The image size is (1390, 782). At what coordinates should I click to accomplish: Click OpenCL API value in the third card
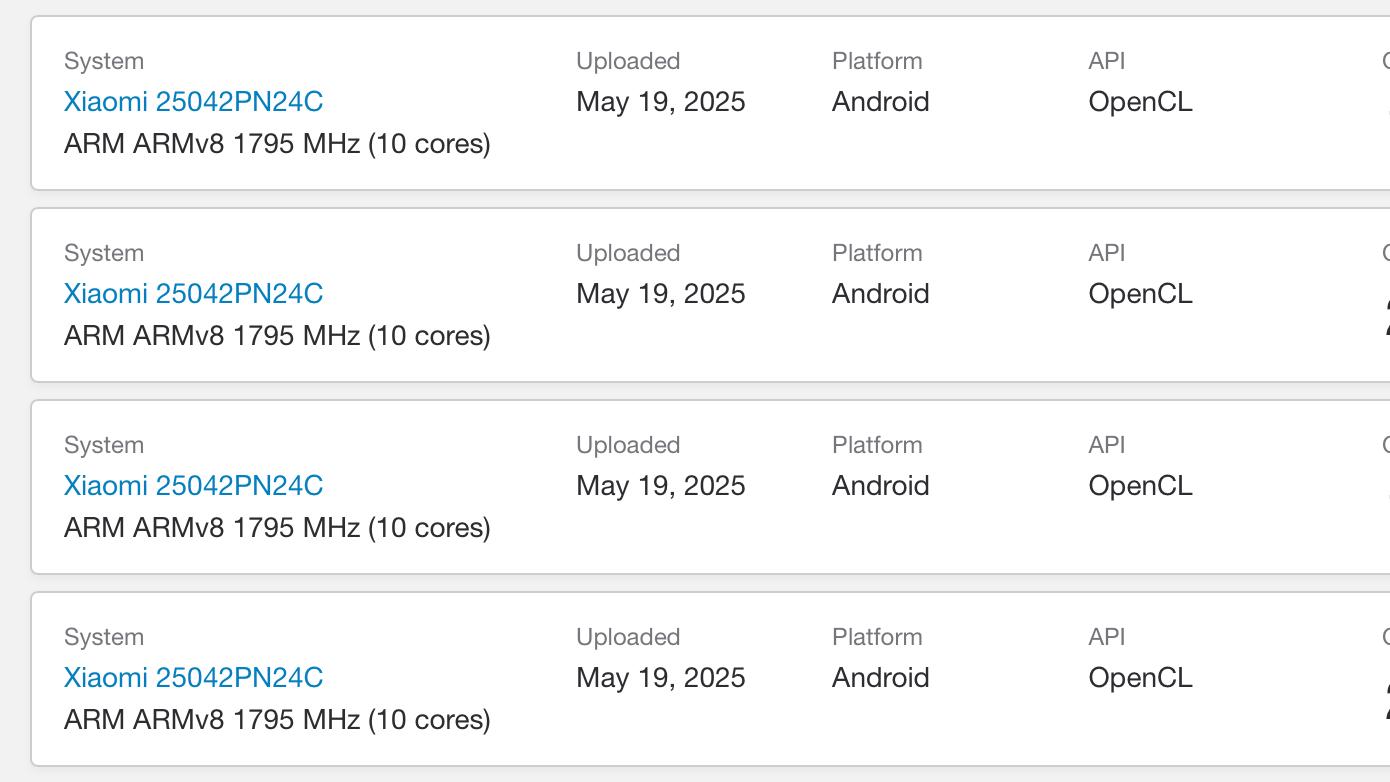[x=1140, y=486]
